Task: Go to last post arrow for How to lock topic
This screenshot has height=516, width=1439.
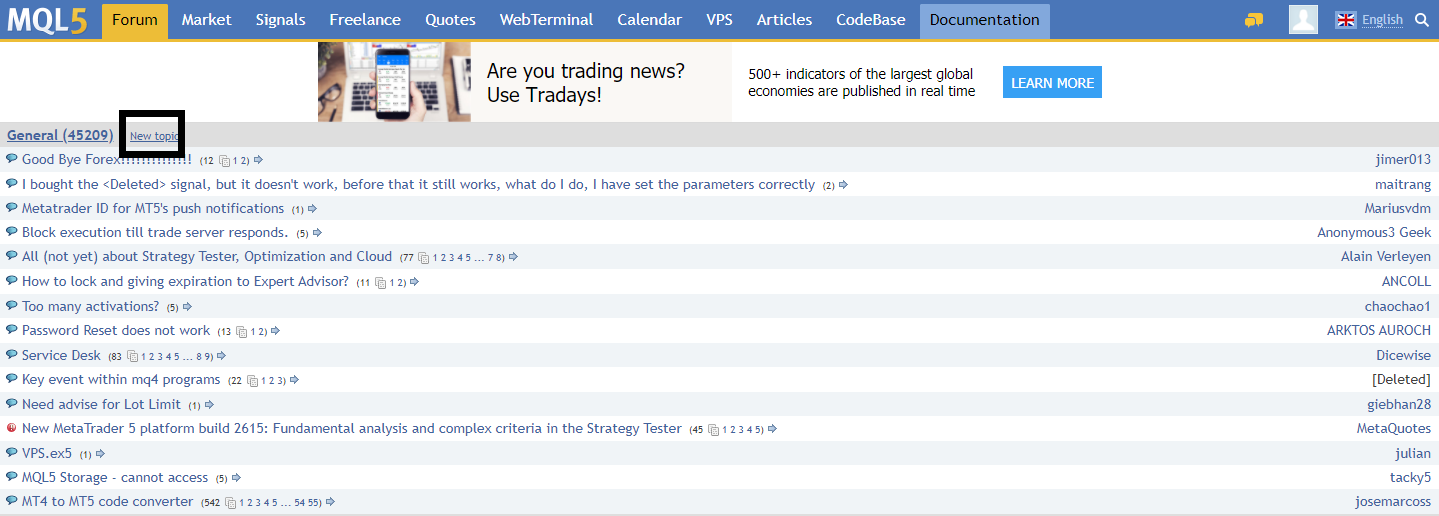Action: click(x=414, y=282)
